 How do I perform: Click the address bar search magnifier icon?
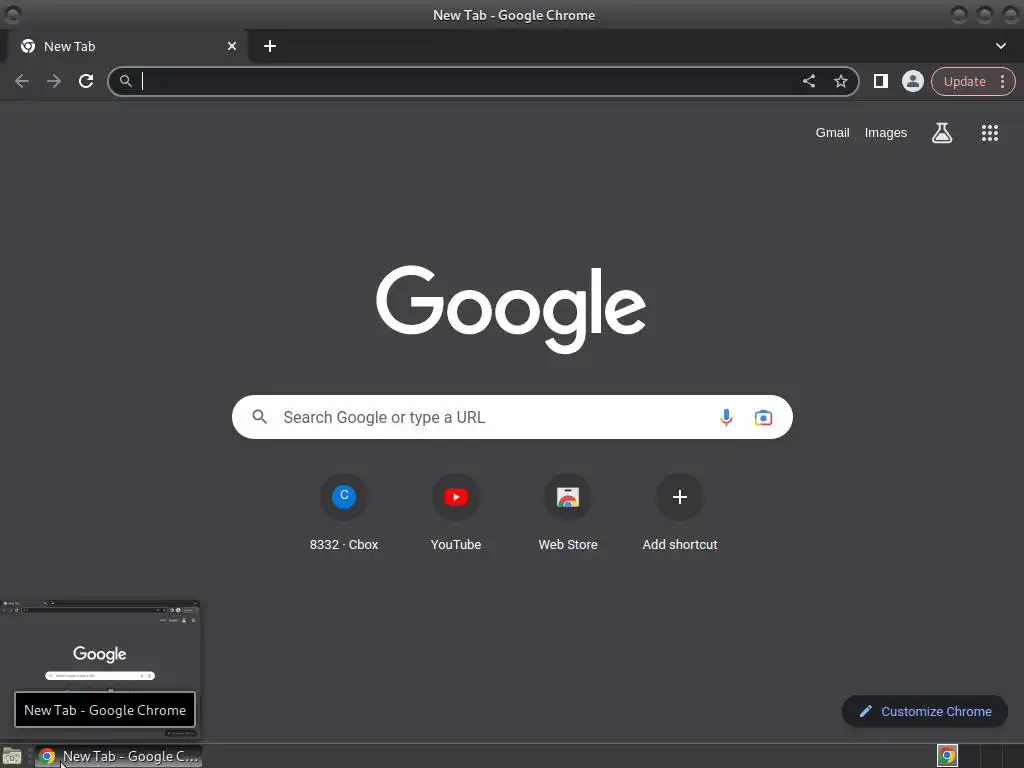[125, 81]
